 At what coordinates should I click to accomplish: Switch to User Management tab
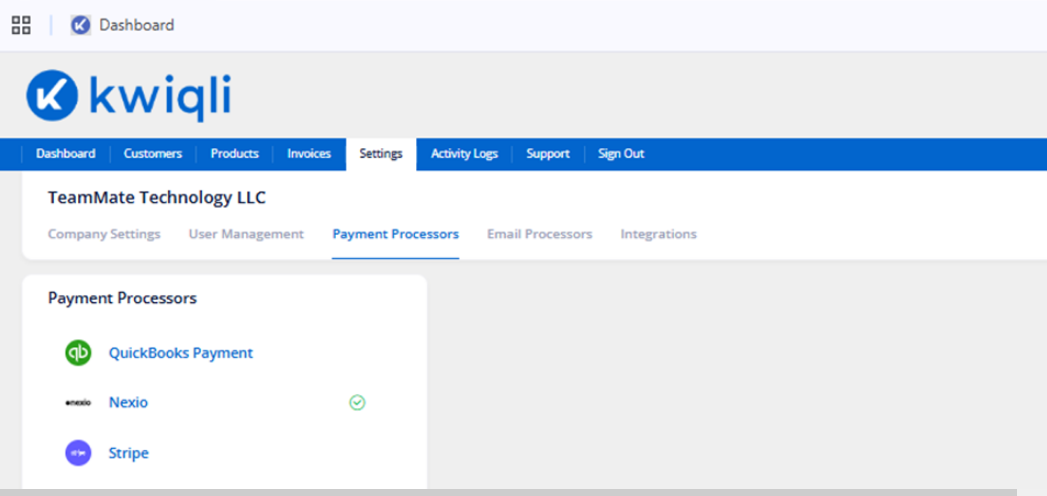246,234
